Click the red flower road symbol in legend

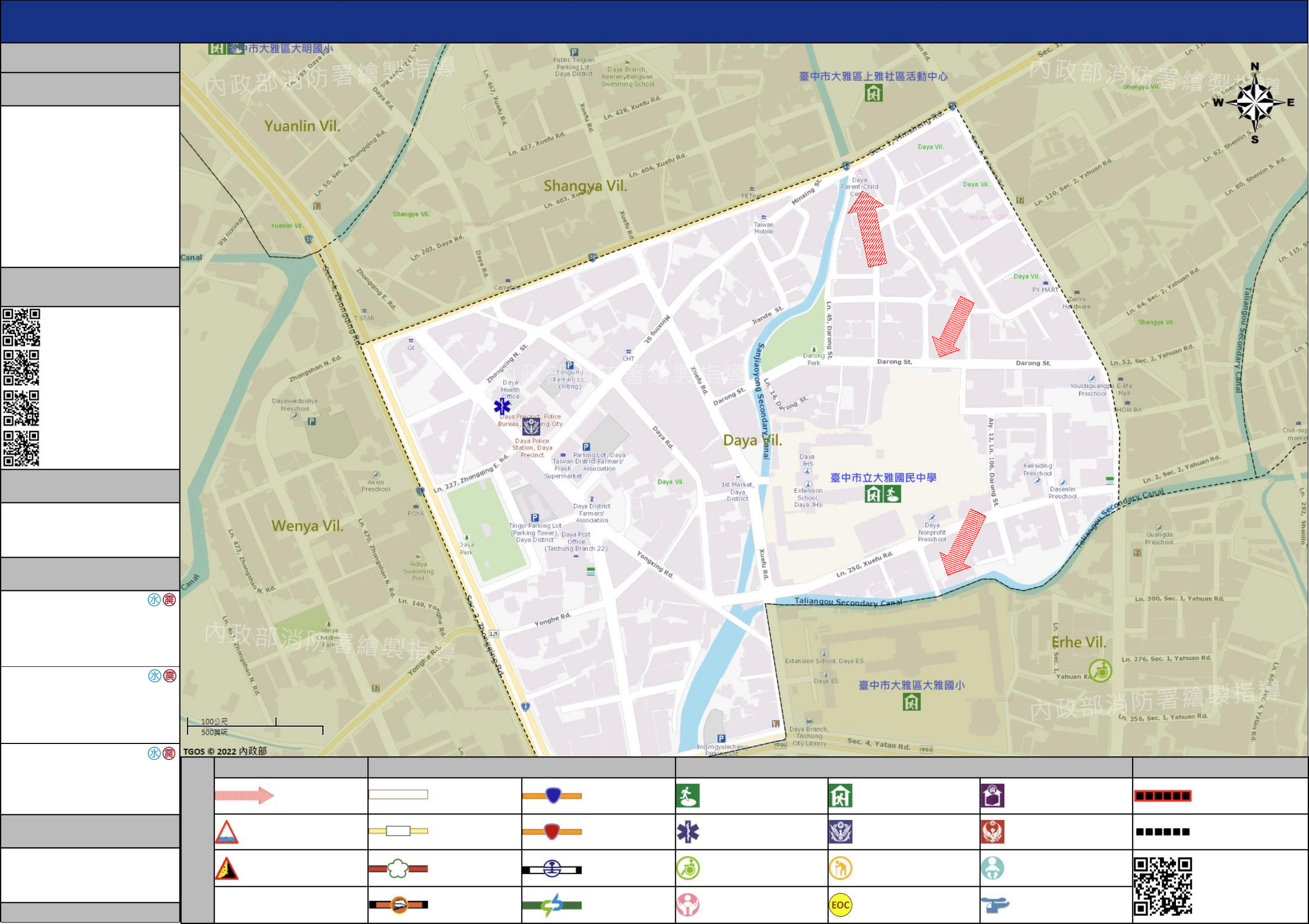[398, 869]
